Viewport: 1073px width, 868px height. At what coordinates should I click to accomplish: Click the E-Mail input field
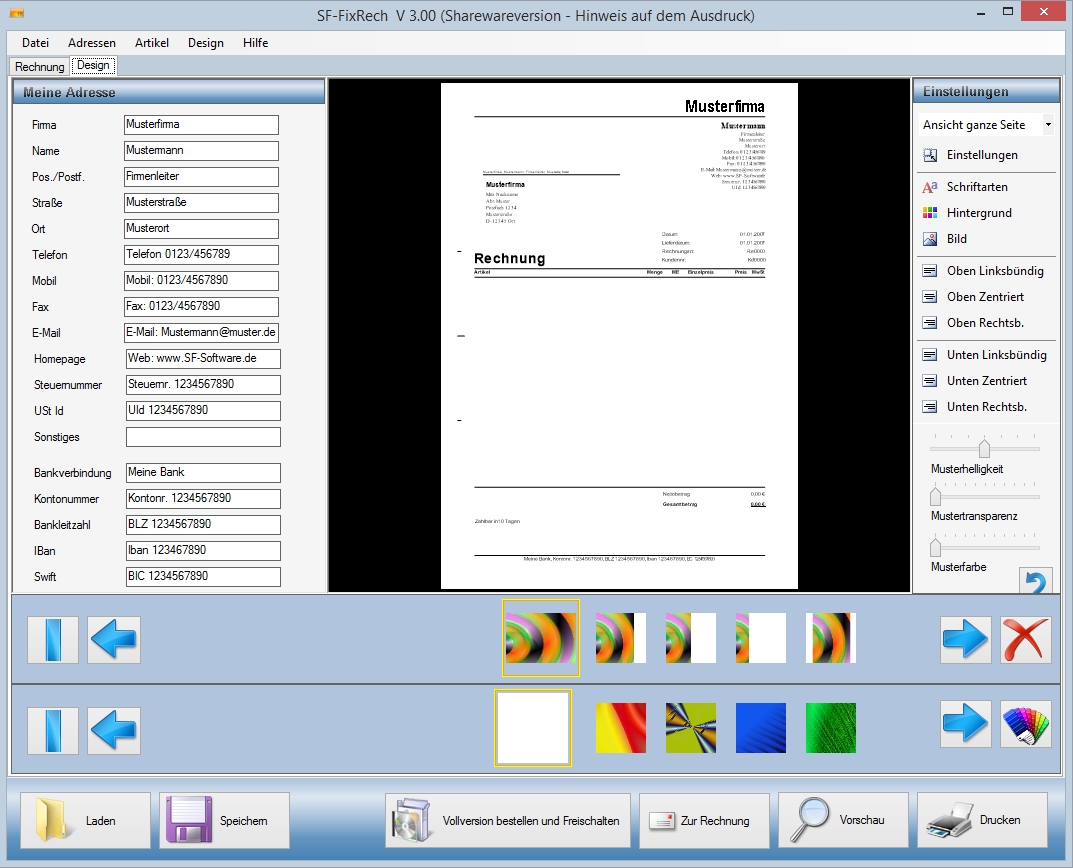pyautogui.click(x=201, y=333)
